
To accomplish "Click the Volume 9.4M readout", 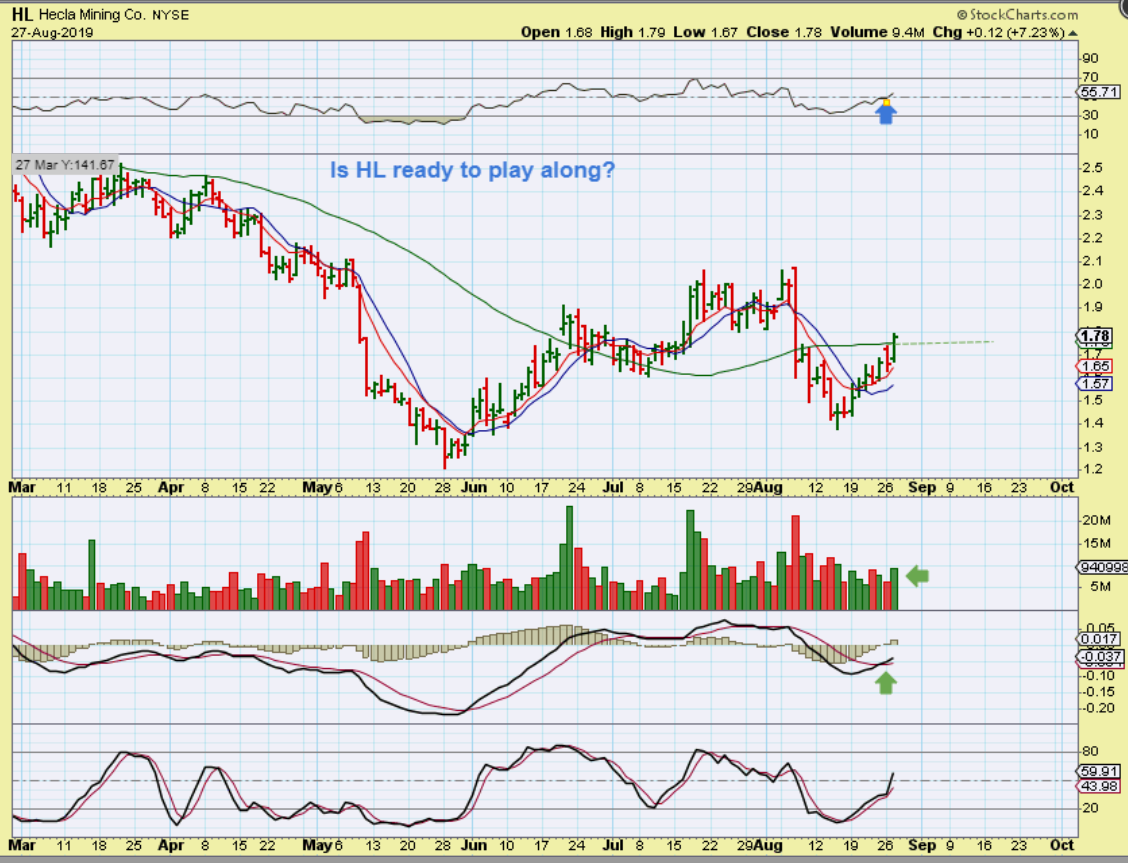I will coord(877,32).
